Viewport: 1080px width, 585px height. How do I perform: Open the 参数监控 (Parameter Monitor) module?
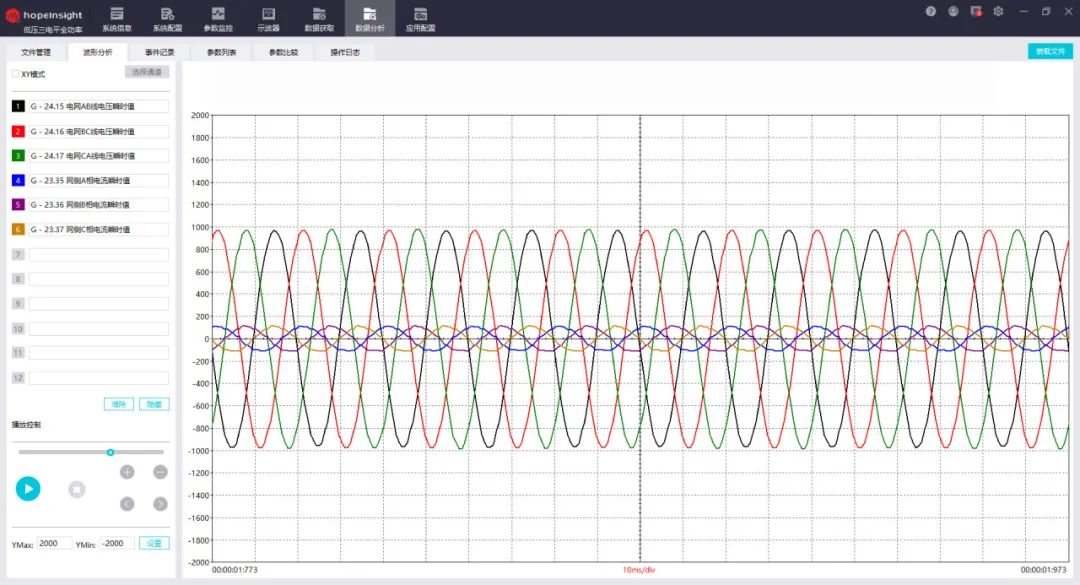pyautogui.click(x=218, y=18)
